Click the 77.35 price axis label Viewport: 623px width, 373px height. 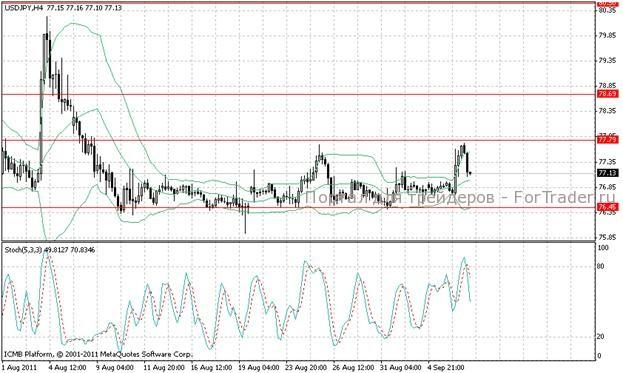coord(607,162)
